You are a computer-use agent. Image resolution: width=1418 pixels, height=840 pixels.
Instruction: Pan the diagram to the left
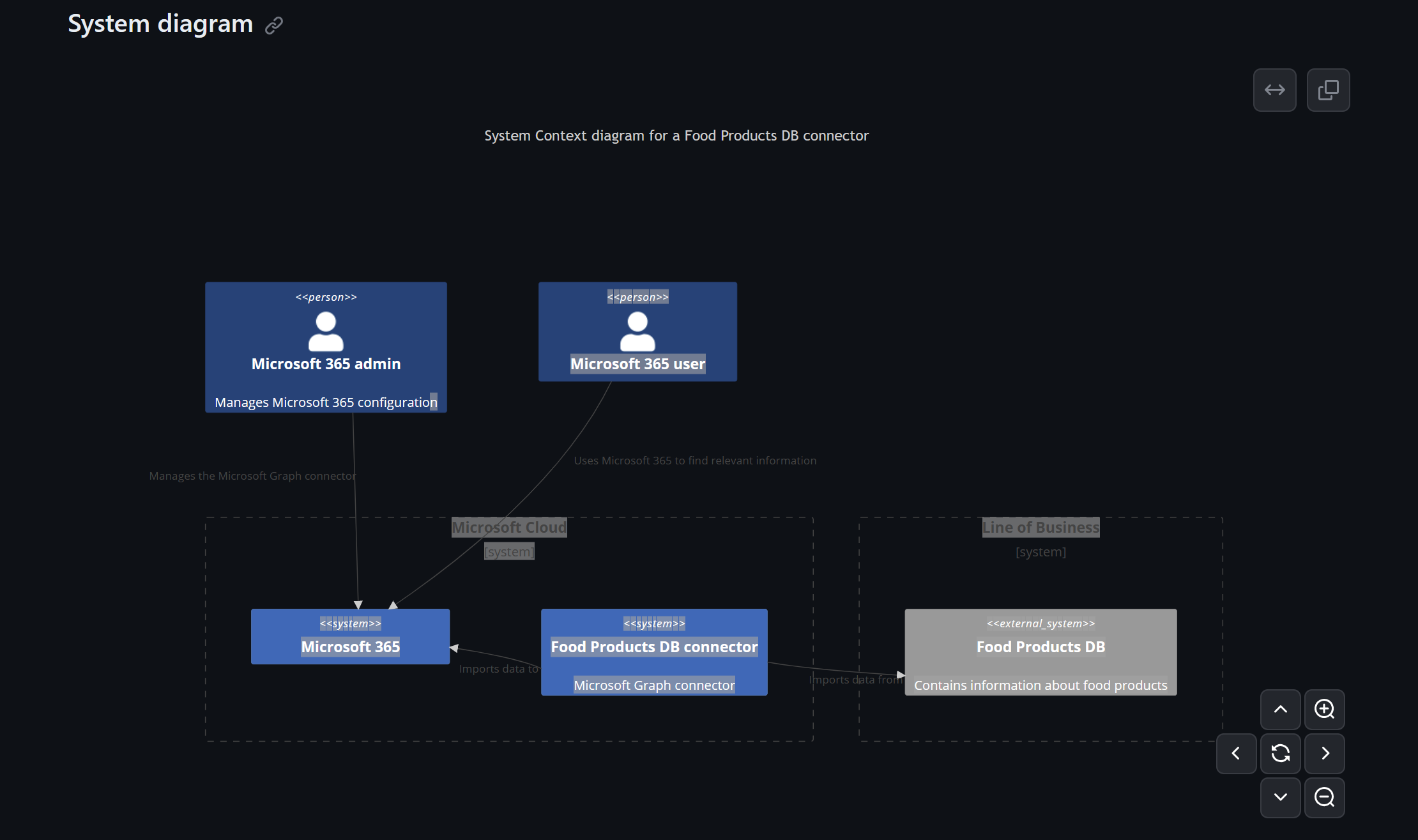[1236, 754]
